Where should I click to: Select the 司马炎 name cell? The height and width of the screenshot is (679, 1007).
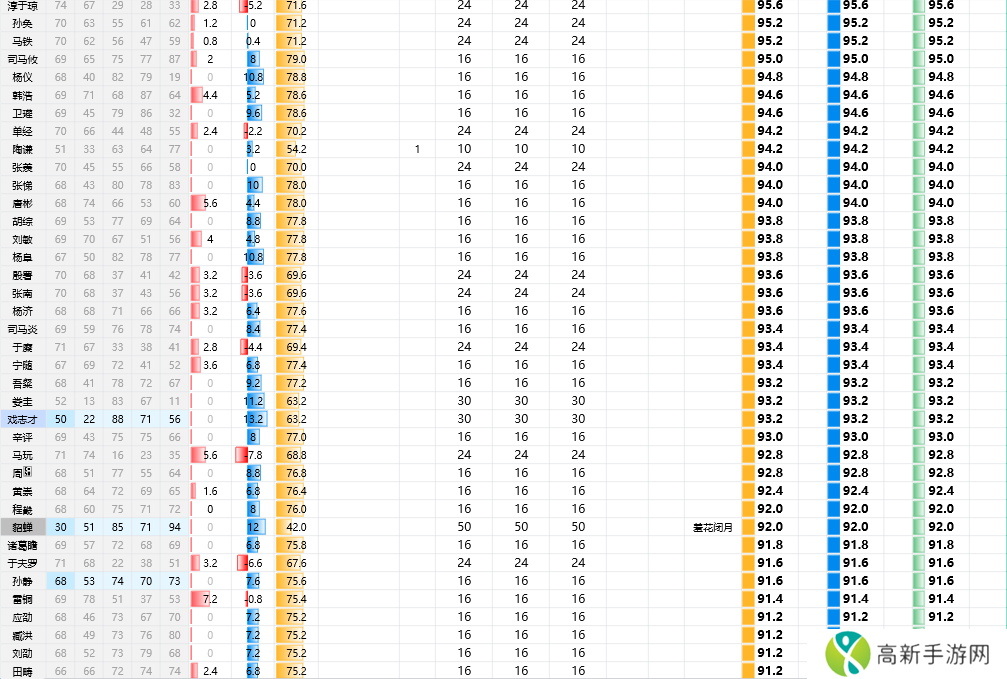[22, 329]
